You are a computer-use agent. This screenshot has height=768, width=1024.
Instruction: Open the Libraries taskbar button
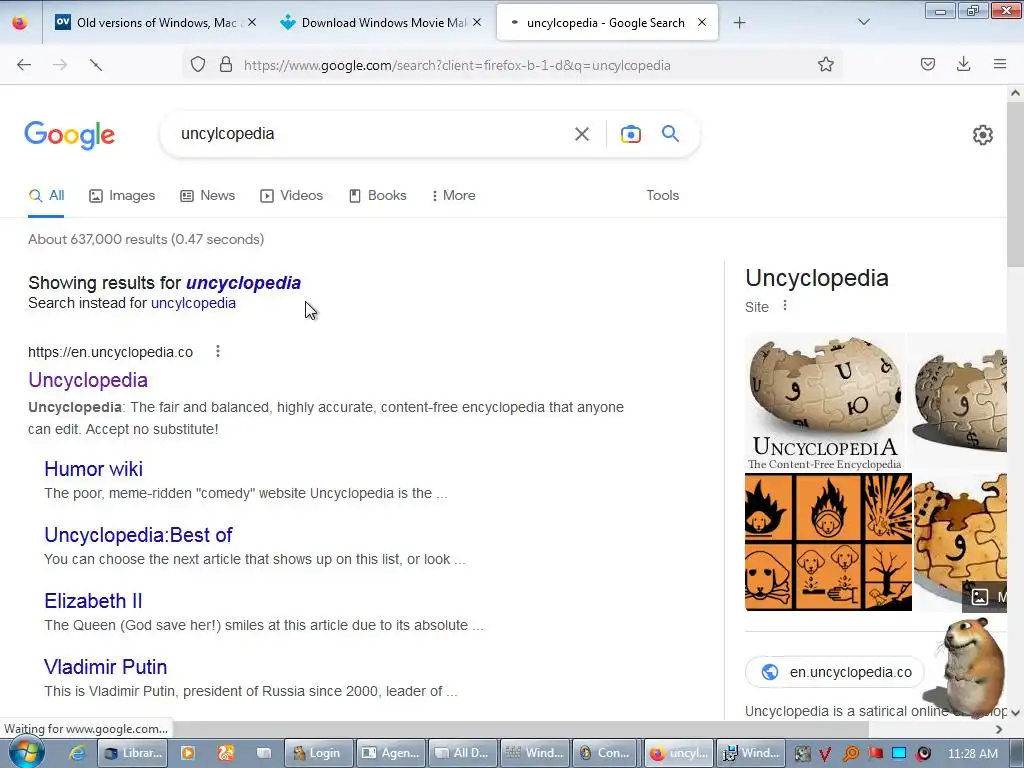(x=133, y=753)
